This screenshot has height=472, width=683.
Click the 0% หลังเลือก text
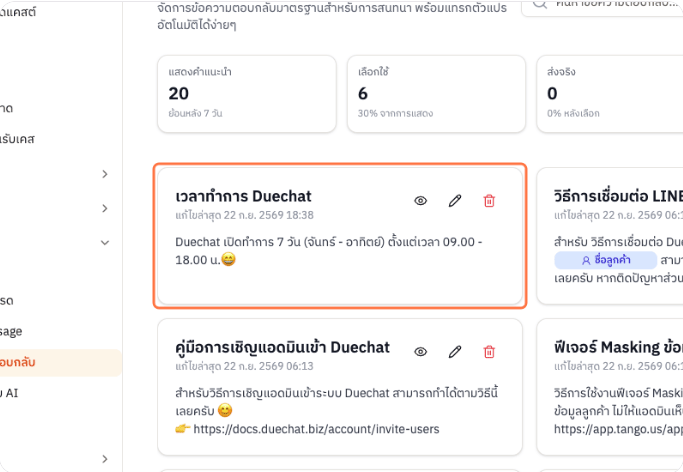pos(573,113)
